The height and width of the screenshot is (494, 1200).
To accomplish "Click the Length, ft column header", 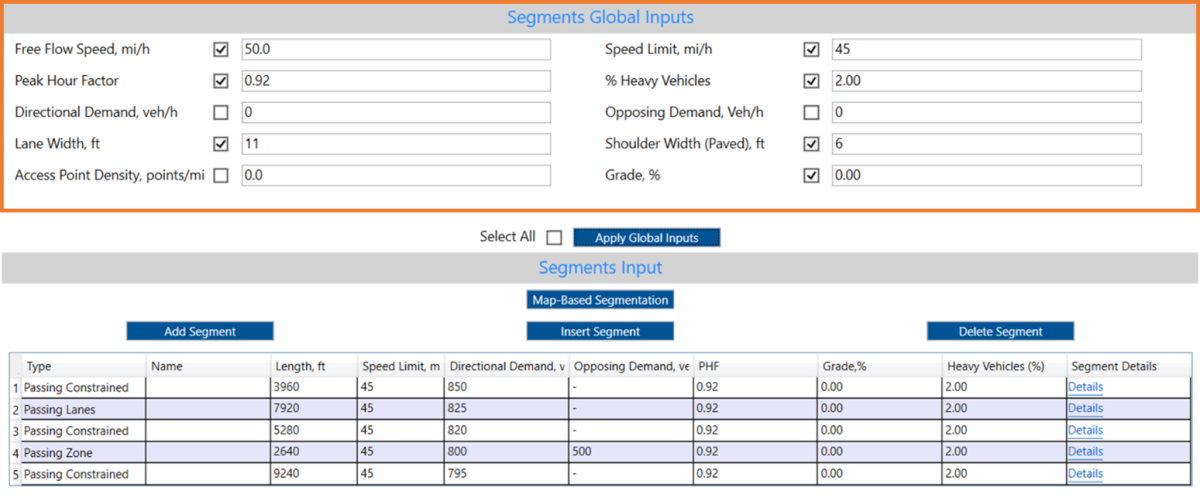I will point(313,366).
